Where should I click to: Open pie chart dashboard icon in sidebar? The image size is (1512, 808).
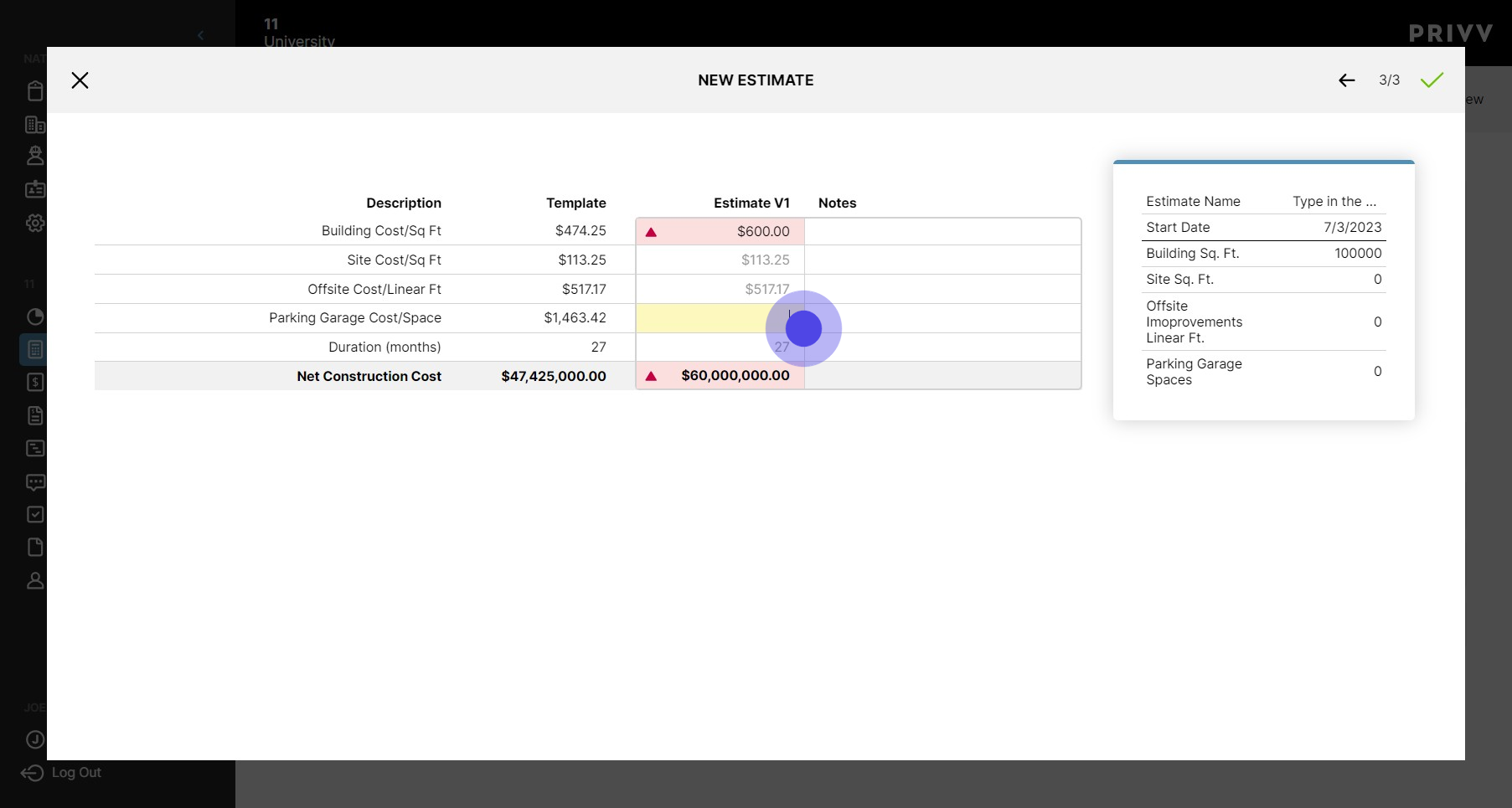click(x=35, y=317)
